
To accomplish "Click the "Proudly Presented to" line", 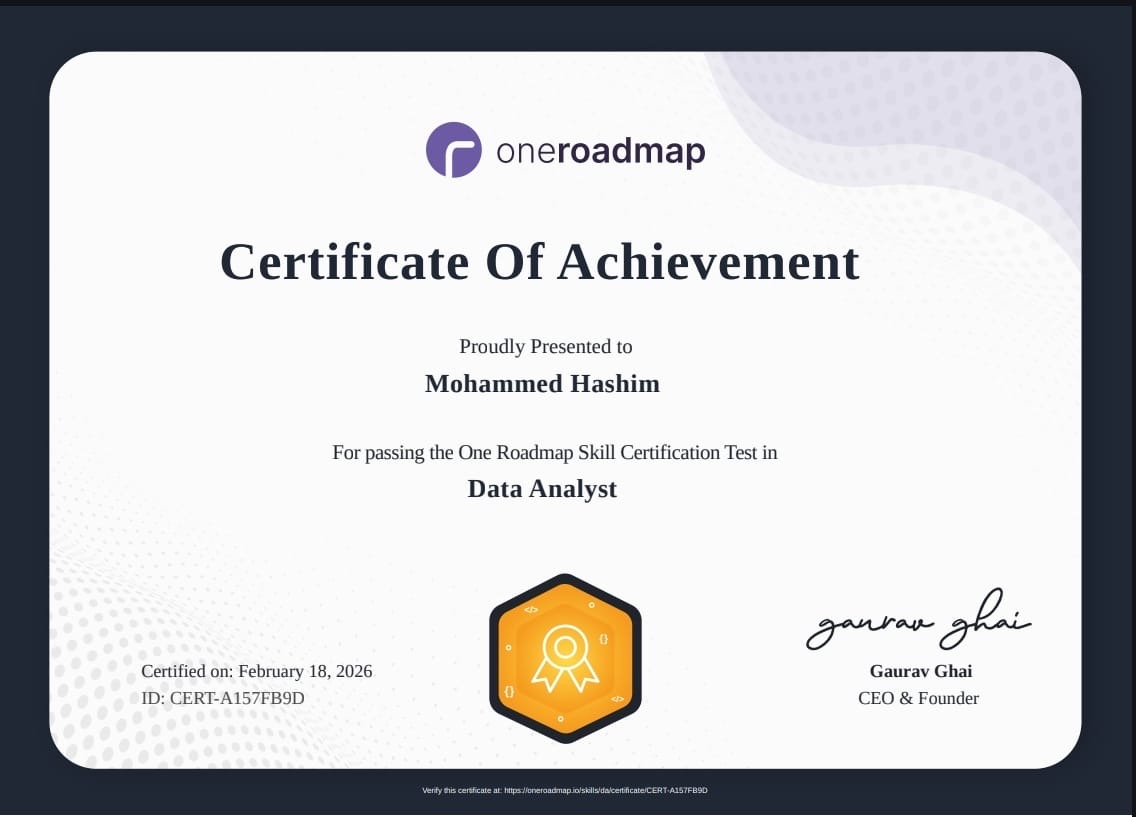I will pos(546,346).
